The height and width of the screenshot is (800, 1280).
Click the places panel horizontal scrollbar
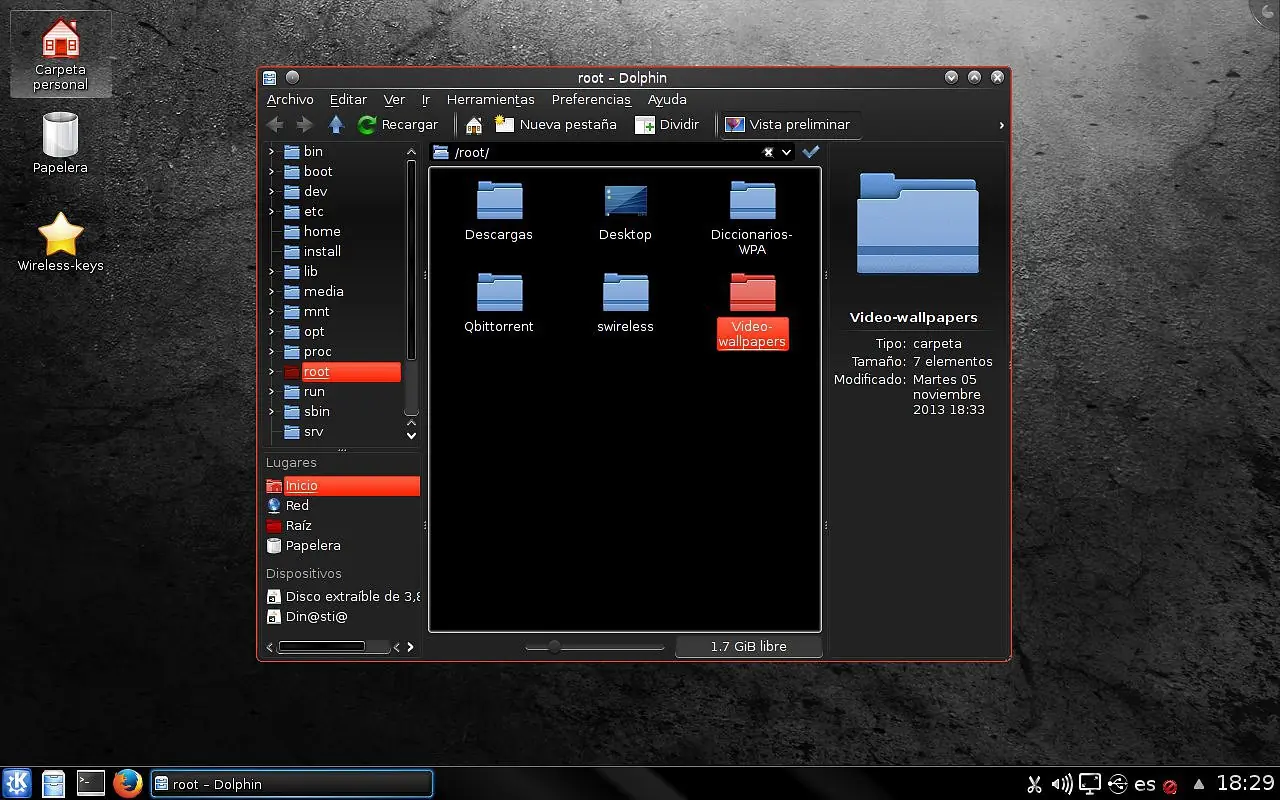pyautogui.click(x=322, y=647)
